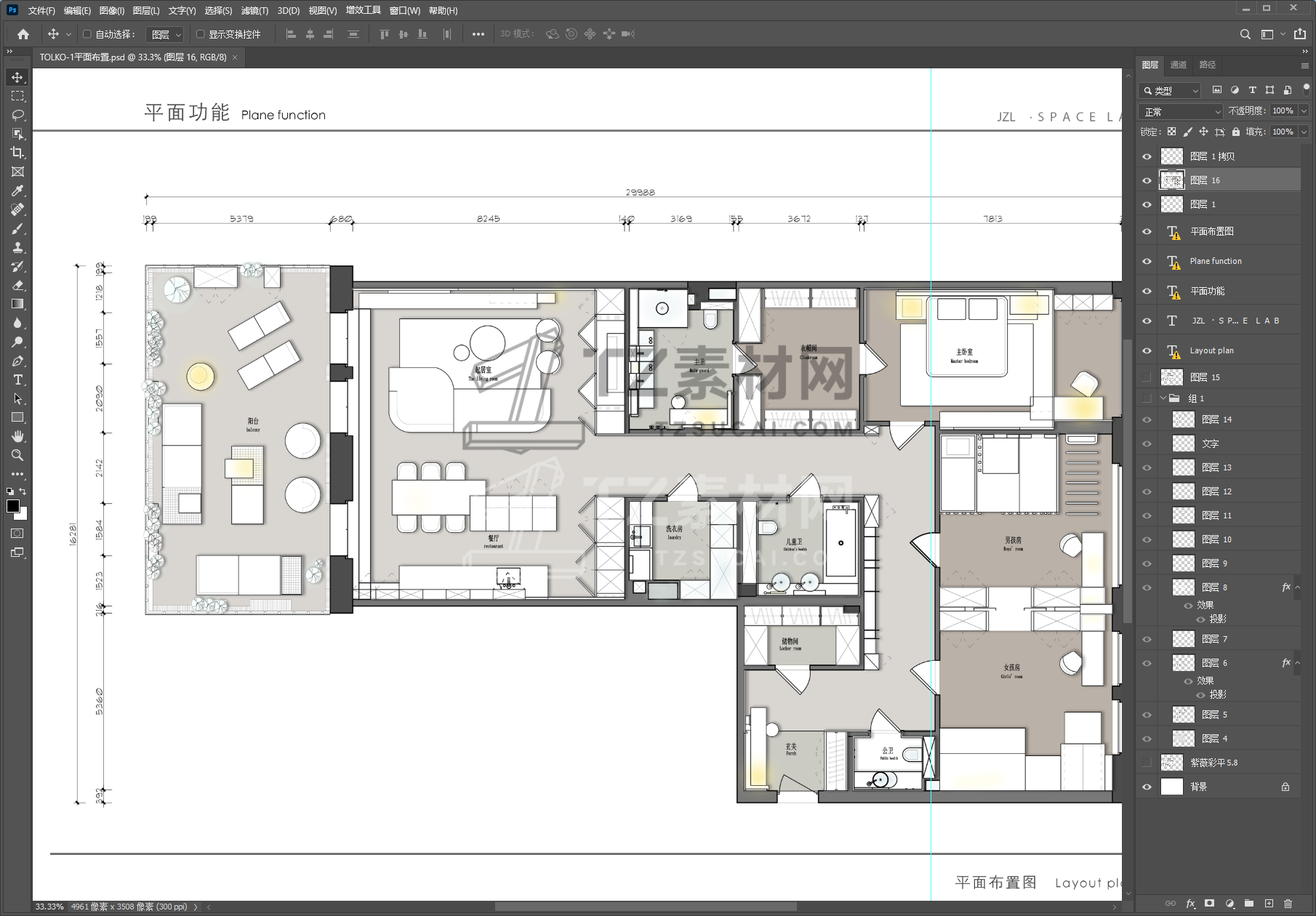This screenshot has width=1316, height=916.
Task: Show the hidden 图层 15 layer
Action: (1147, 377)
